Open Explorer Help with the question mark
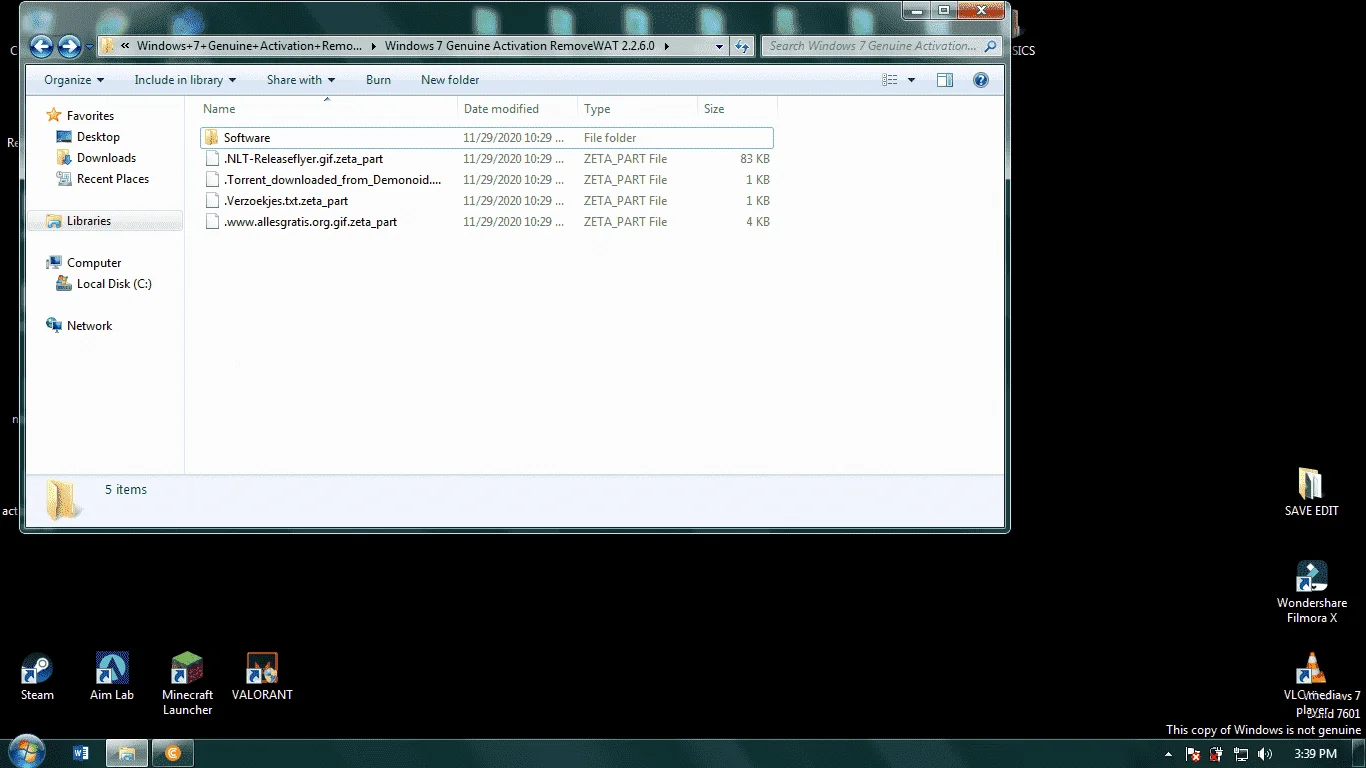The image size is (1366, 768). tap(981, 80)
